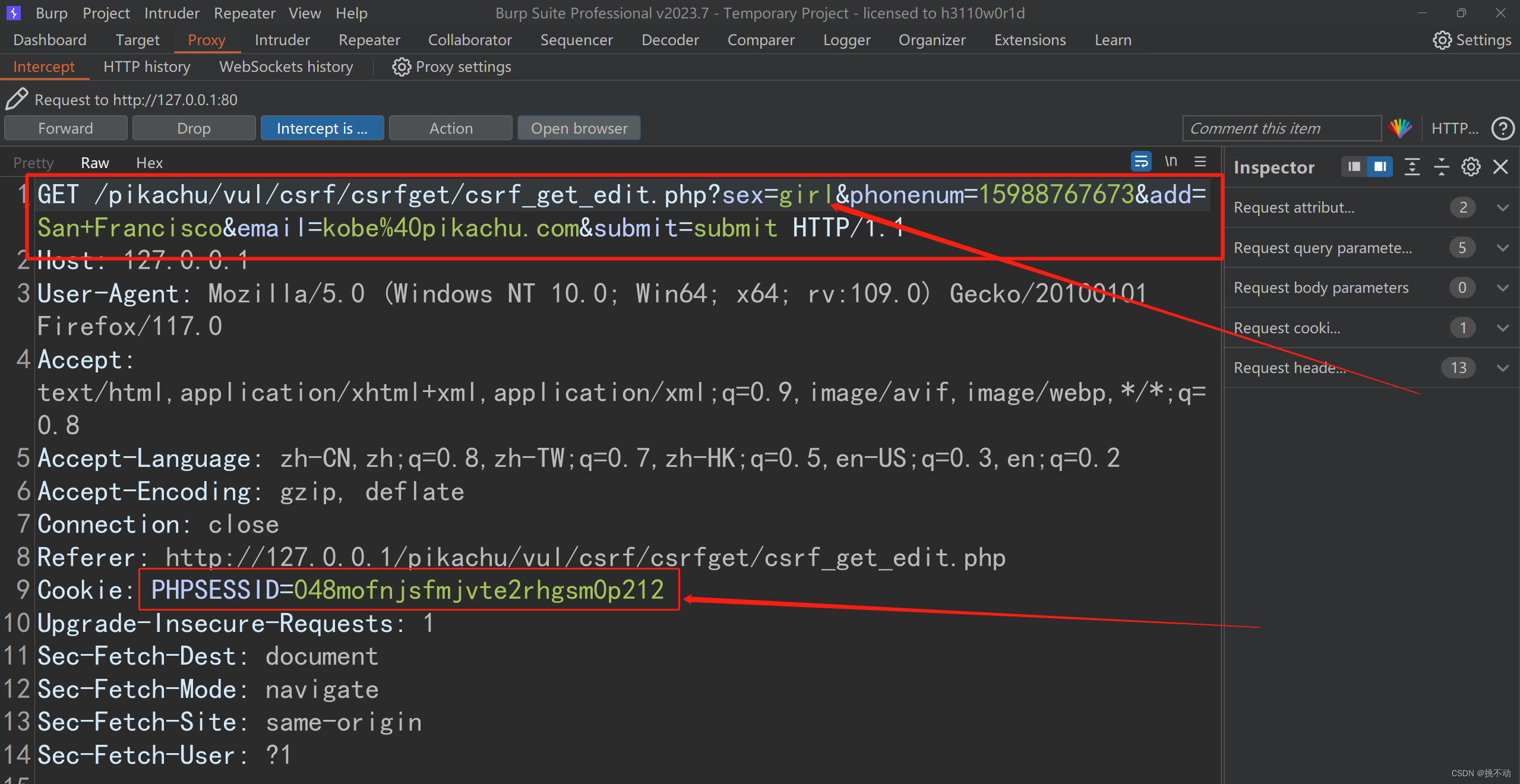Switch to Logger tab
Screen dimensions: 1520x784
click(846, 40)
